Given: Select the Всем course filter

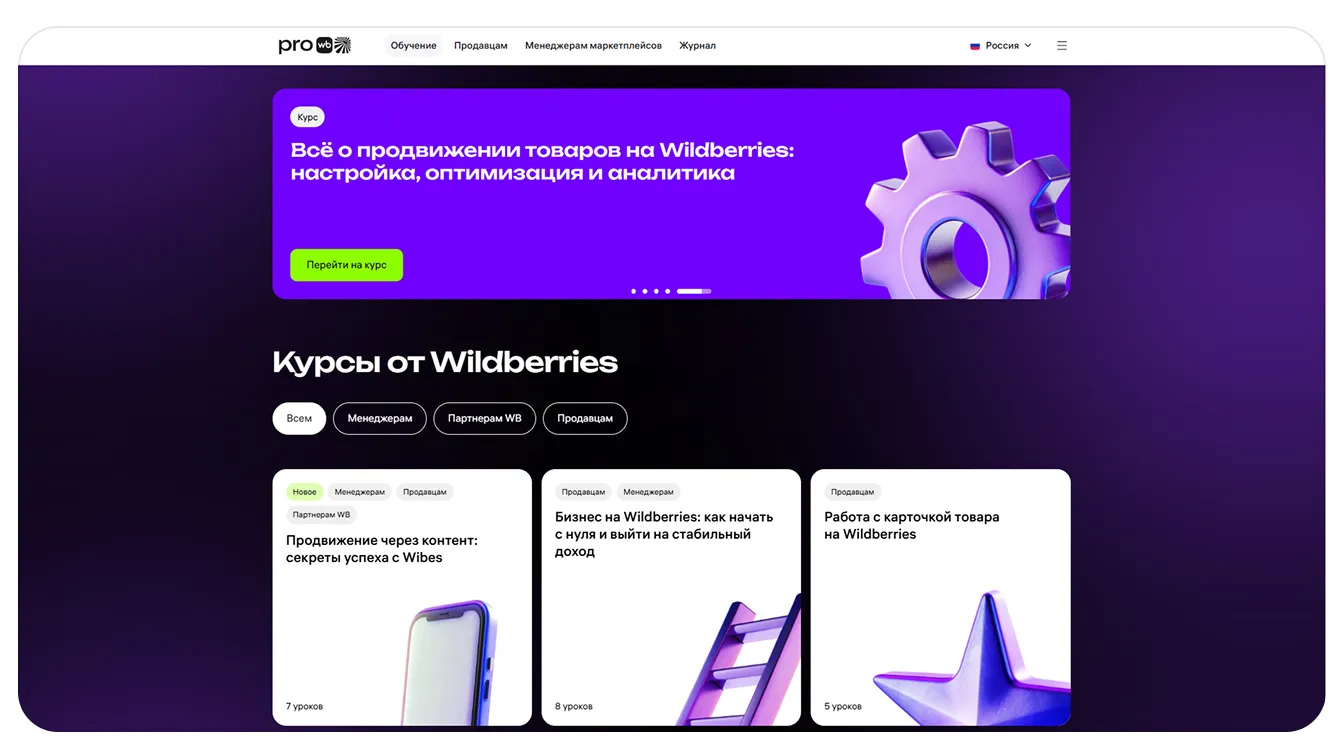Looking at the screenshot, I should (x=299, y=418).
